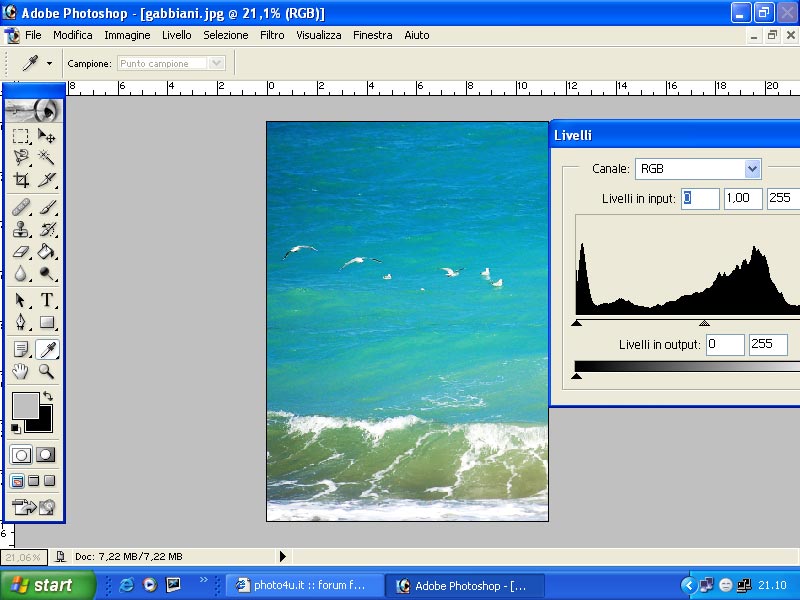Select the Crop tool
Image resolution: width=800 pixels, height=600 pixels.
coord(21,180)
